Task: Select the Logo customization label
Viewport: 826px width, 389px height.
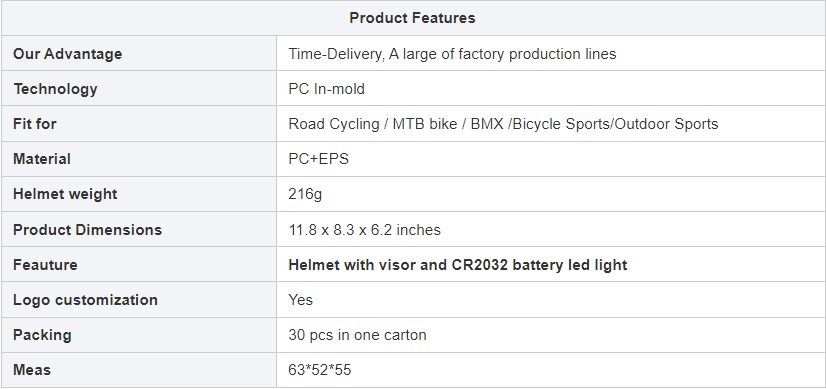Action: coord(85,300)
